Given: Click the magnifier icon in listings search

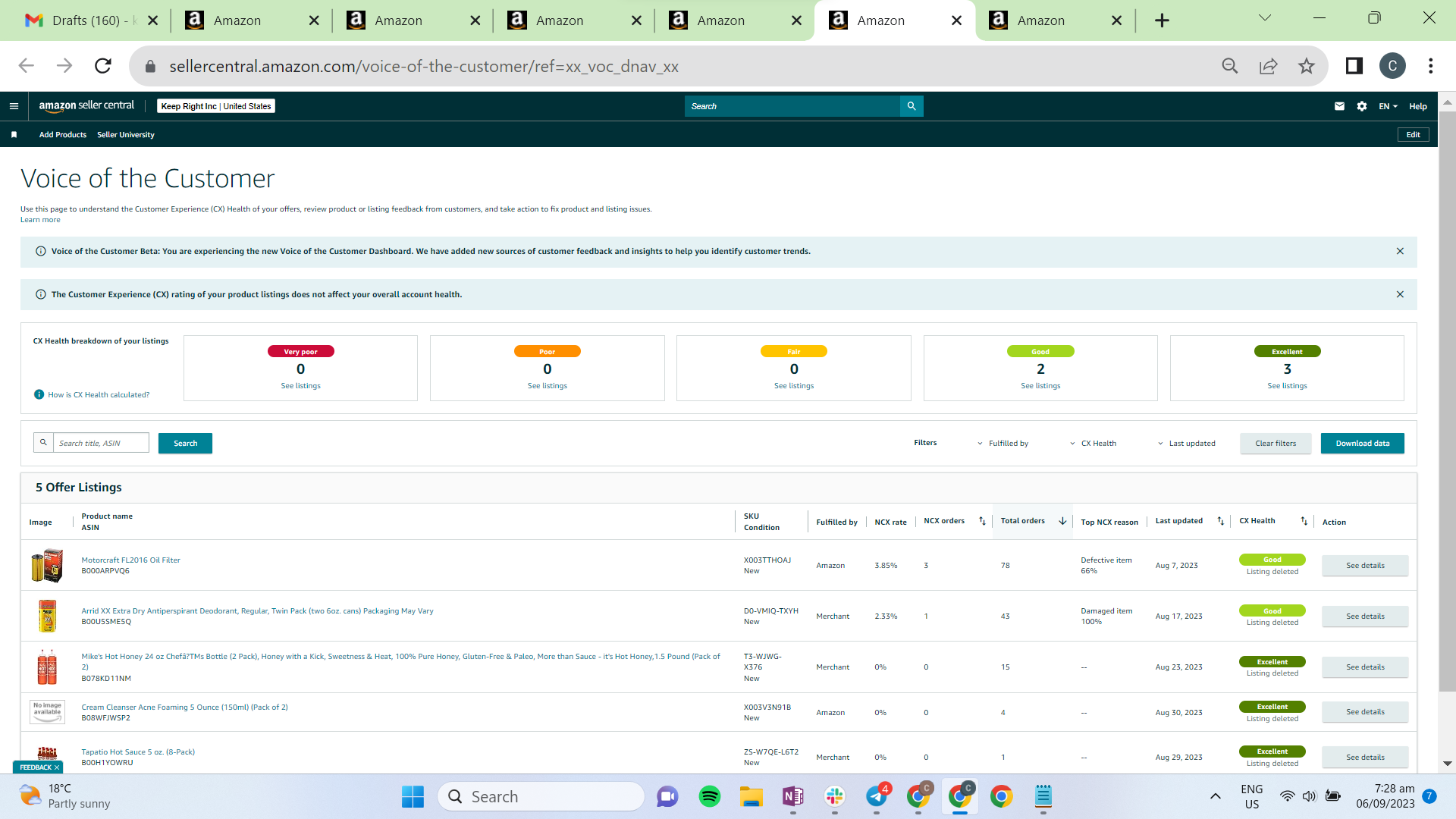Looking at the screenshot, I should click(43, 443).
